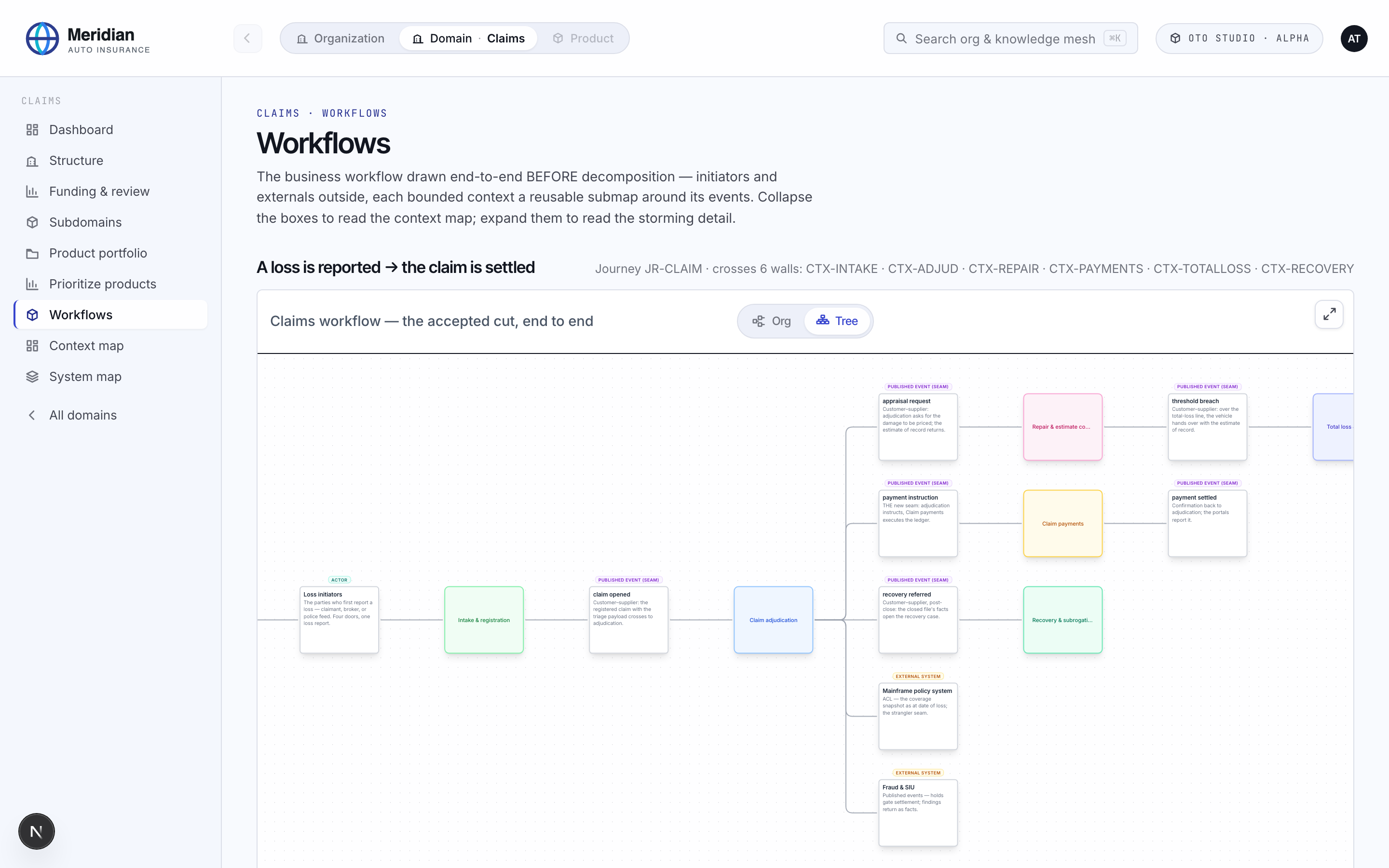This screenshot has width=1389, height=868.
Task: Click the Workflows cube icon in sidebar
Action: tap(32, 314)
